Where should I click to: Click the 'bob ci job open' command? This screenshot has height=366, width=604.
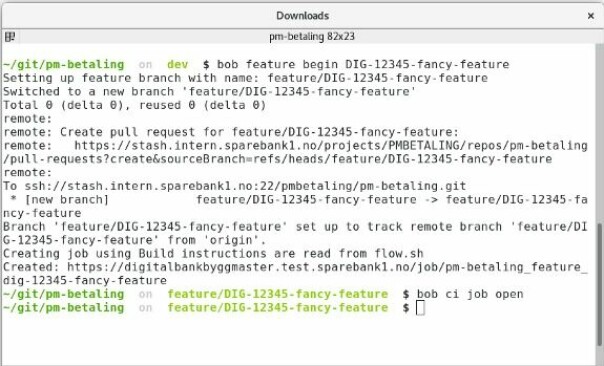[470, 294]
